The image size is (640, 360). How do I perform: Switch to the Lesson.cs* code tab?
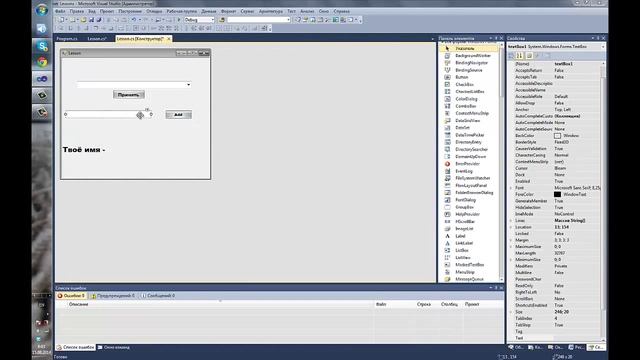(97, 39)
